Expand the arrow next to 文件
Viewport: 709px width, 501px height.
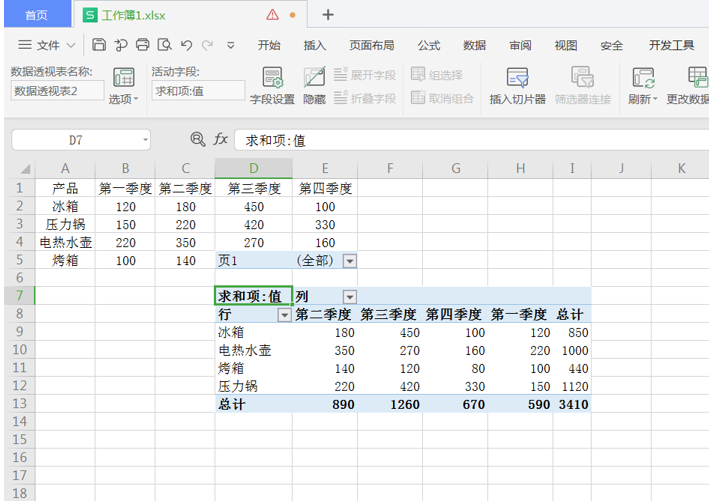coord(71,45)
